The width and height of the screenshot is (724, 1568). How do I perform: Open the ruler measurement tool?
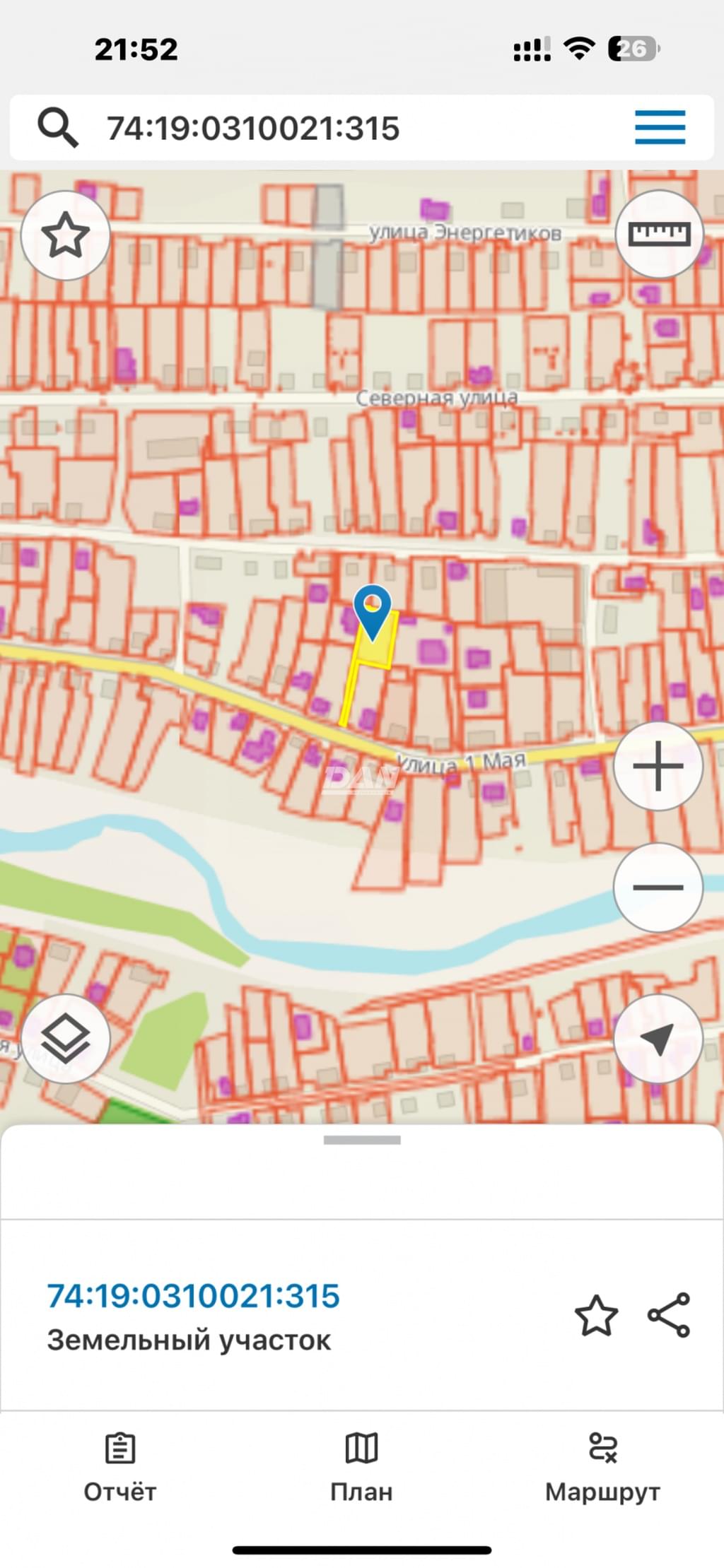(x=659, y=234)
